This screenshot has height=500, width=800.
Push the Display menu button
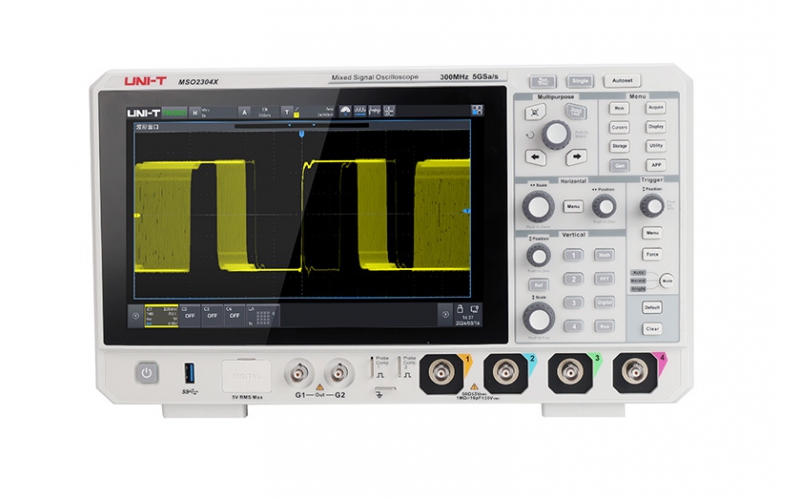[x=656, y=127]
